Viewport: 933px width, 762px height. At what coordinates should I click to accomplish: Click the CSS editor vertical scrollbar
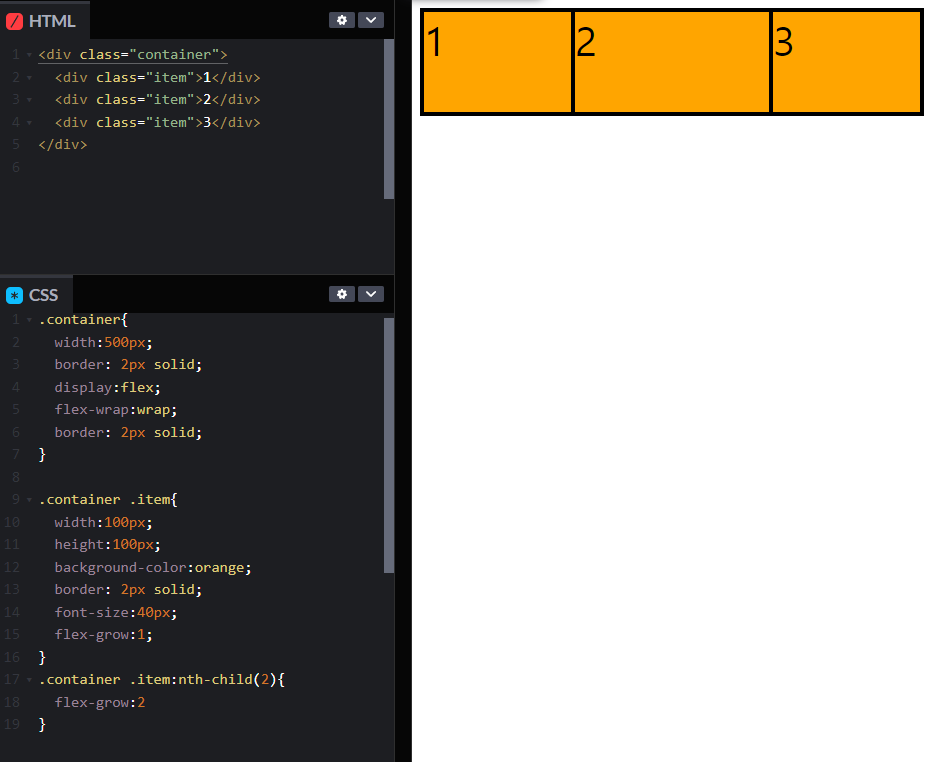click(389, 445)
